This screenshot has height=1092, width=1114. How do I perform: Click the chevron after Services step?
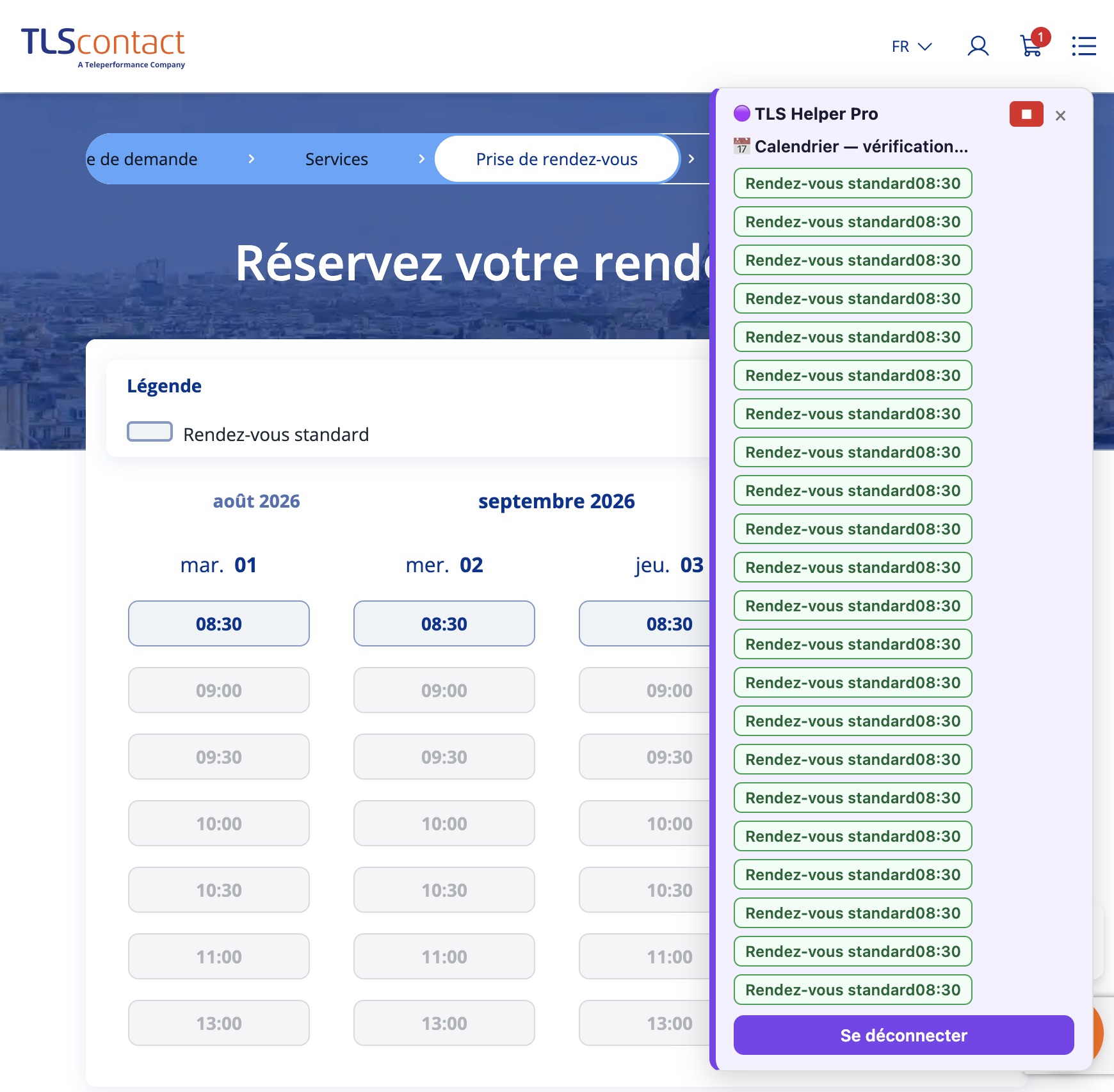click(421, 159)
